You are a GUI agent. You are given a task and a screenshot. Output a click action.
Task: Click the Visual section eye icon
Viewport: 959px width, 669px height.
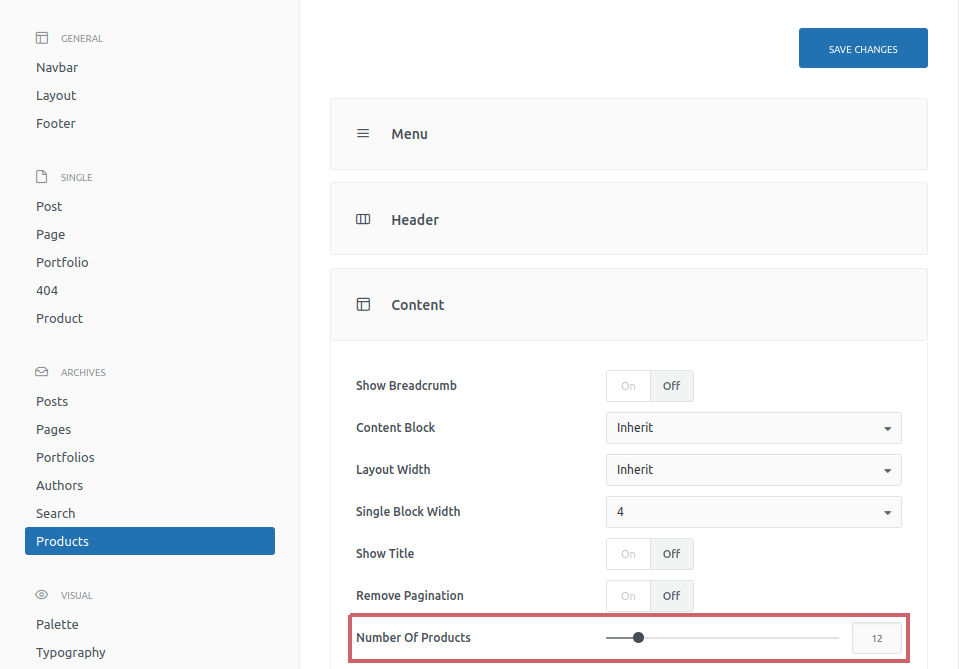click(42, 594)
